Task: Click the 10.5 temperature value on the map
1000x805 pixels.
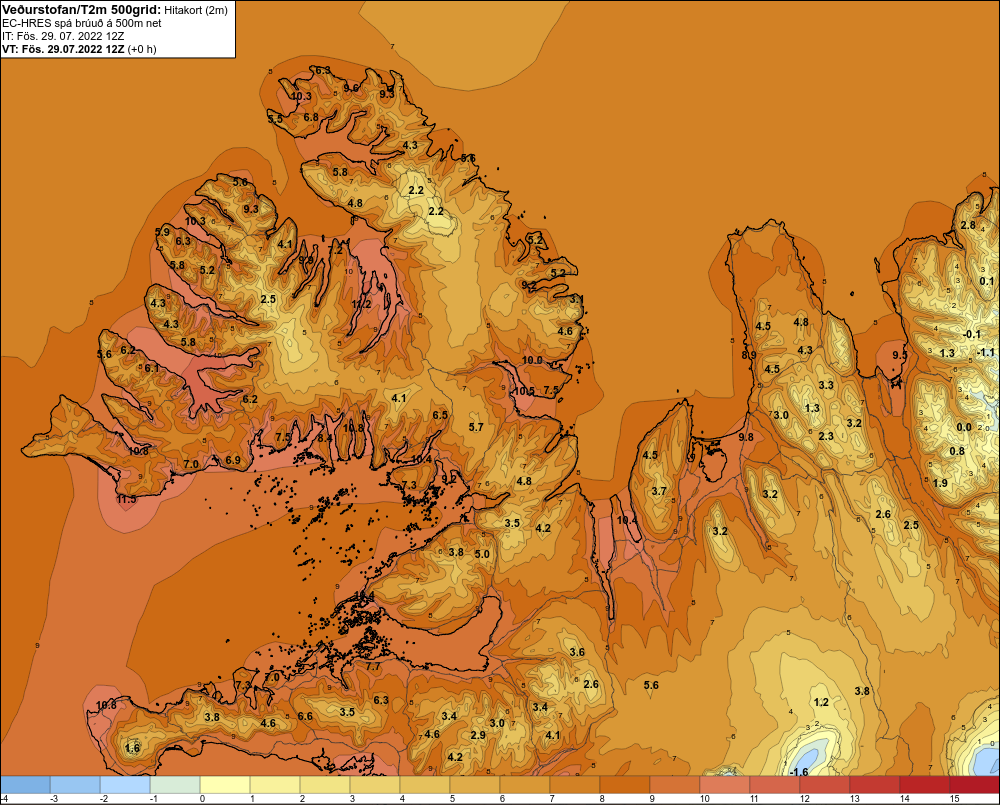Action: pos(524,390)
